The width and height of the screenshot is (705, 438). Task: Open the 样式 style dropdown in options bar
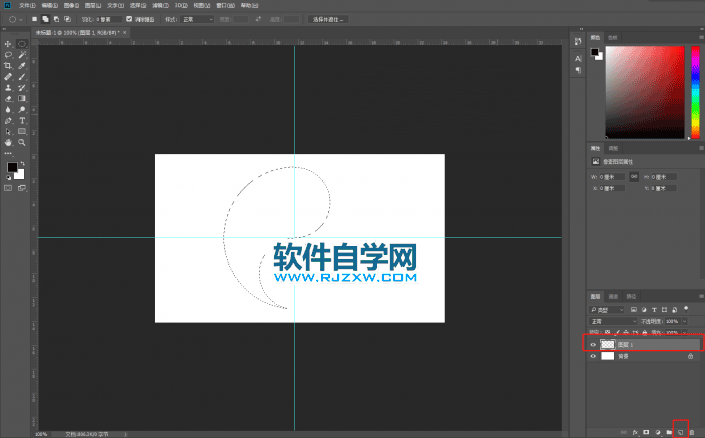tap(197, 19)
